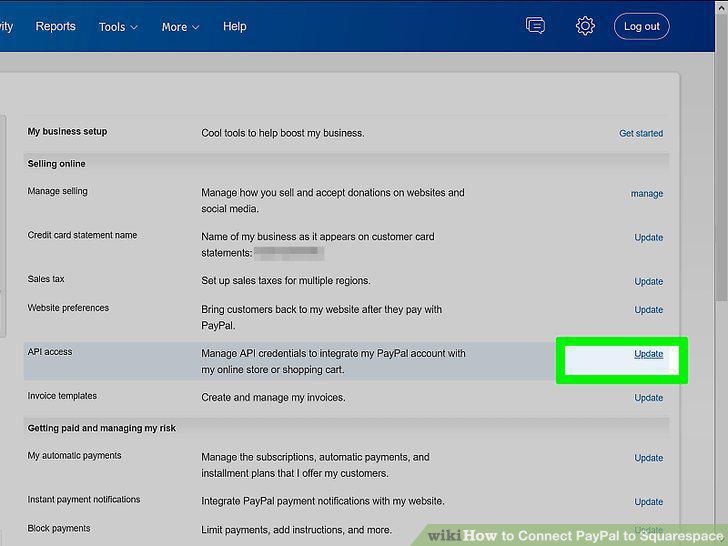728x546 pixels.
Task: Select the 'Selling online' section heading
Action: pyautogui.click(x=56, y=164)
